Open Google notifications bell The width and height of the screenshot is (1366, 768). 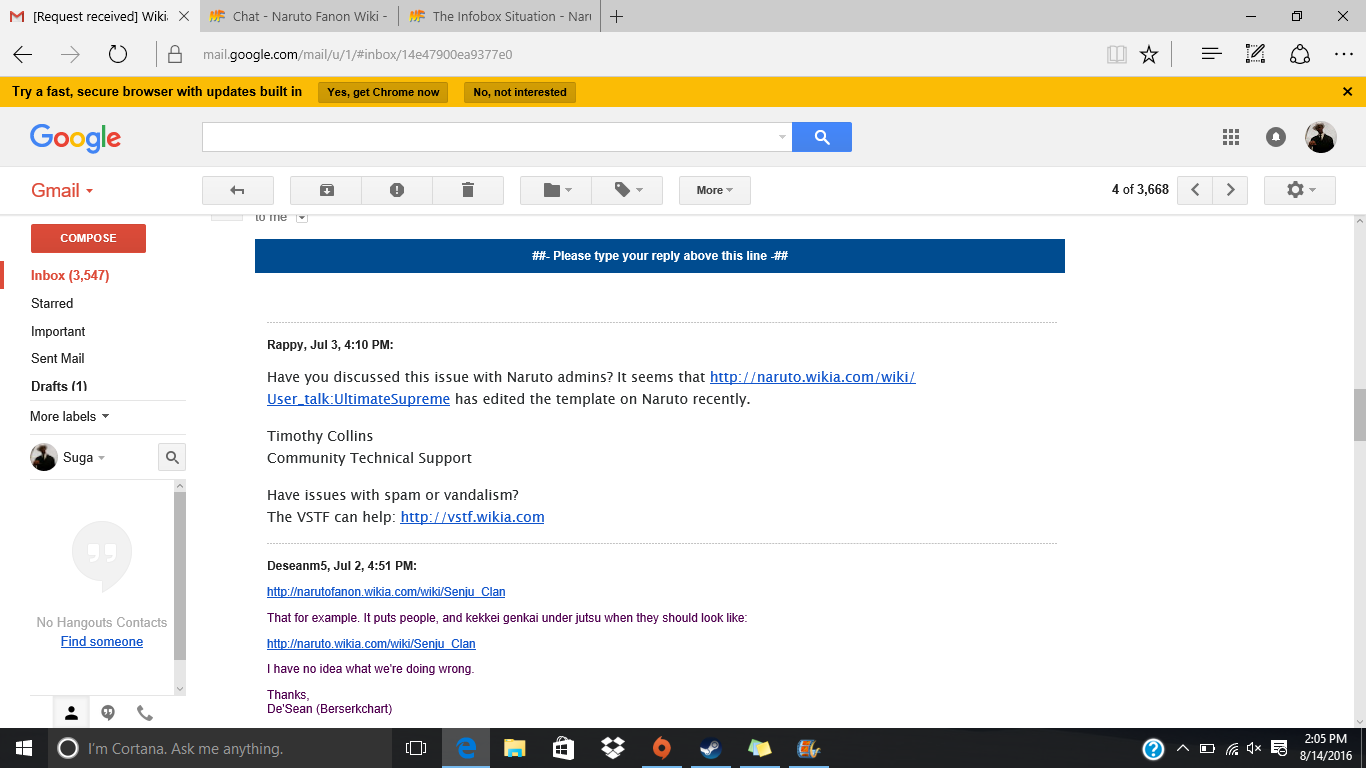(1276, 137)
